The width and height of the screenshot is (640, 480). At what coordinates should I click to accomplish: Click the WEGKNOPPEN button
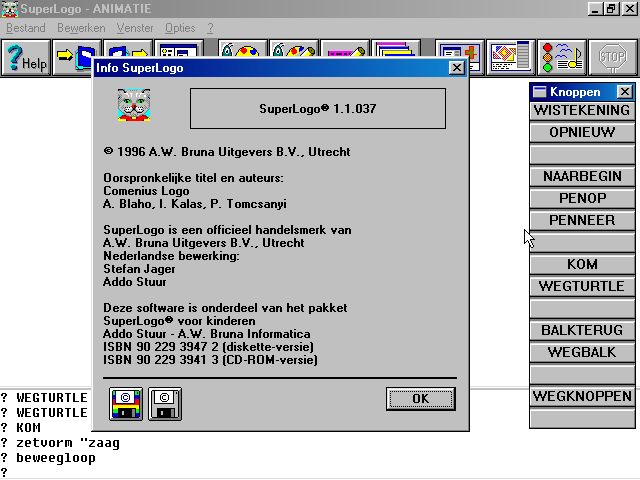pos(582,397)
